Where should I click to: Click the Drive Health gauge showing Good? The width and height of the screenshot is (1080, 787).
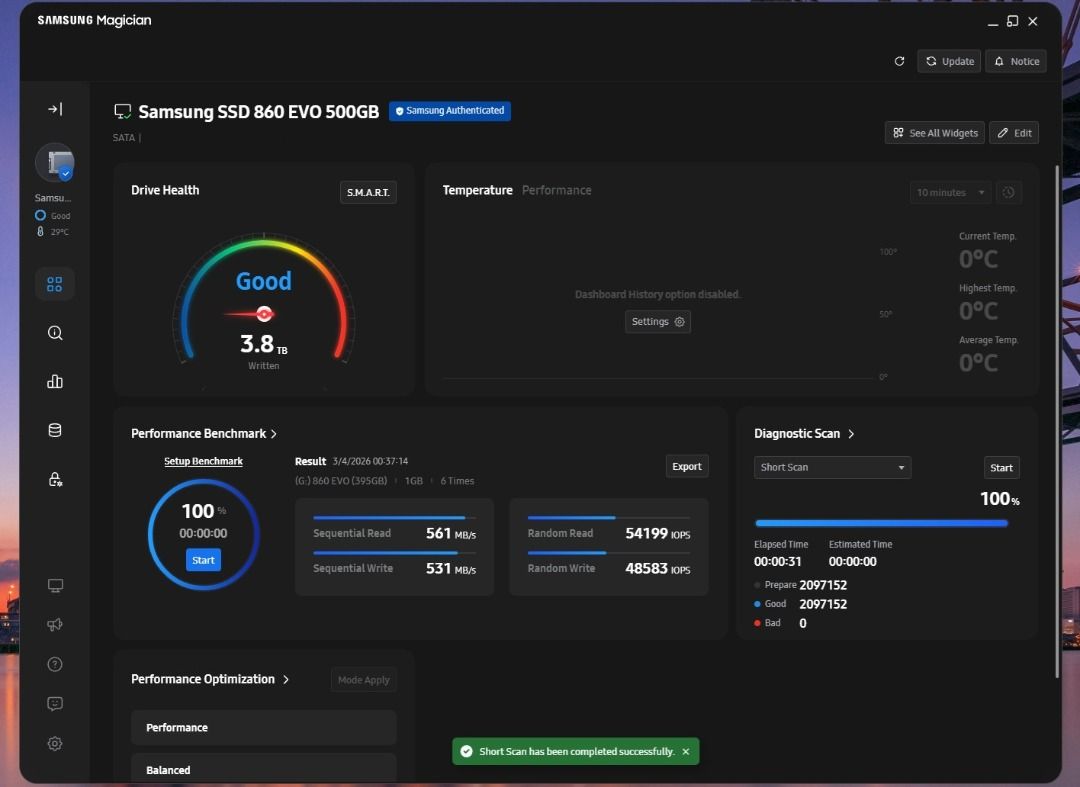click(264, 298)
